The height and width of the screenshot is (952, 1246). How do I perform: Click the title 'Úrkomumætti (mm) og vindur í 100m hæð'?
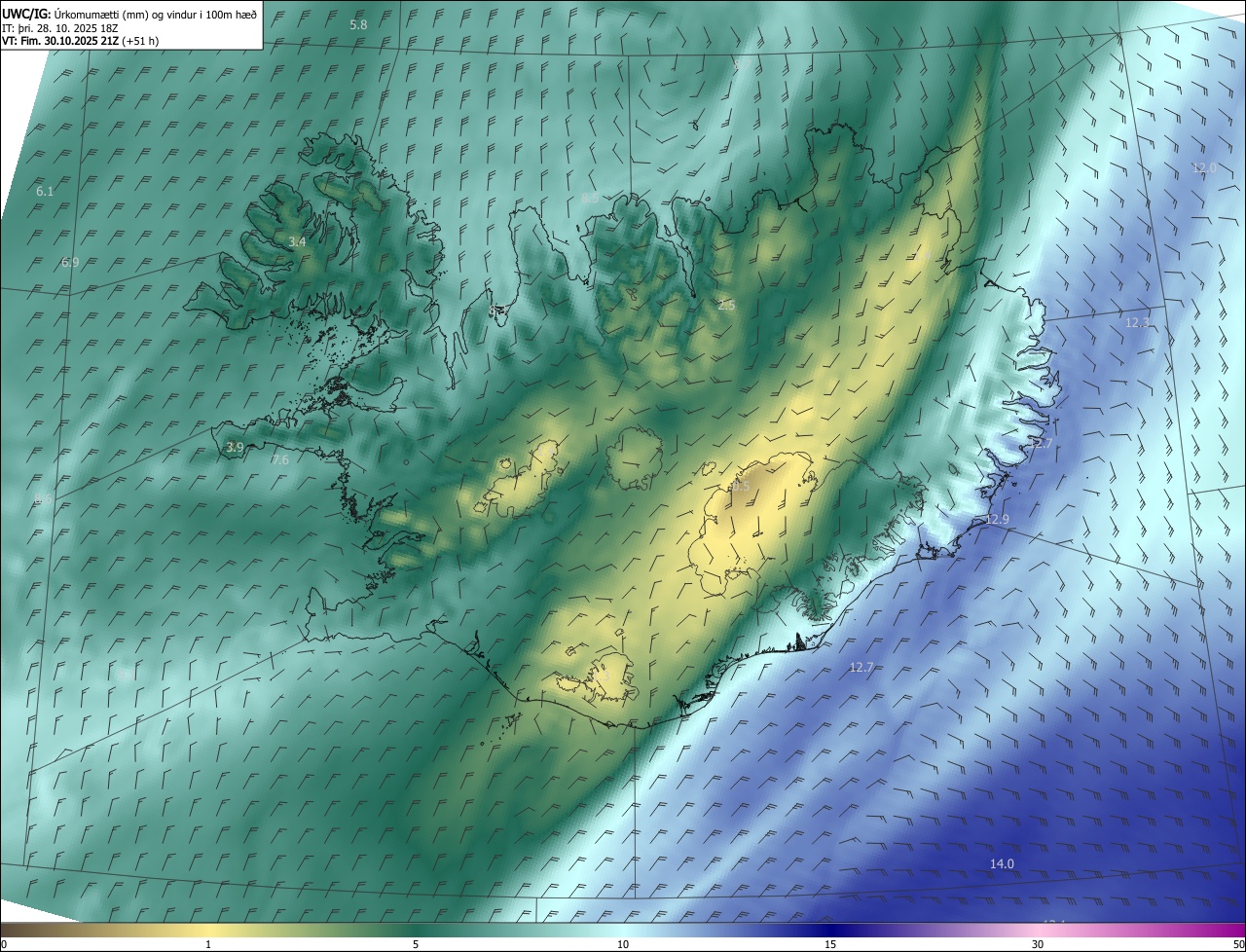[156, 14]
